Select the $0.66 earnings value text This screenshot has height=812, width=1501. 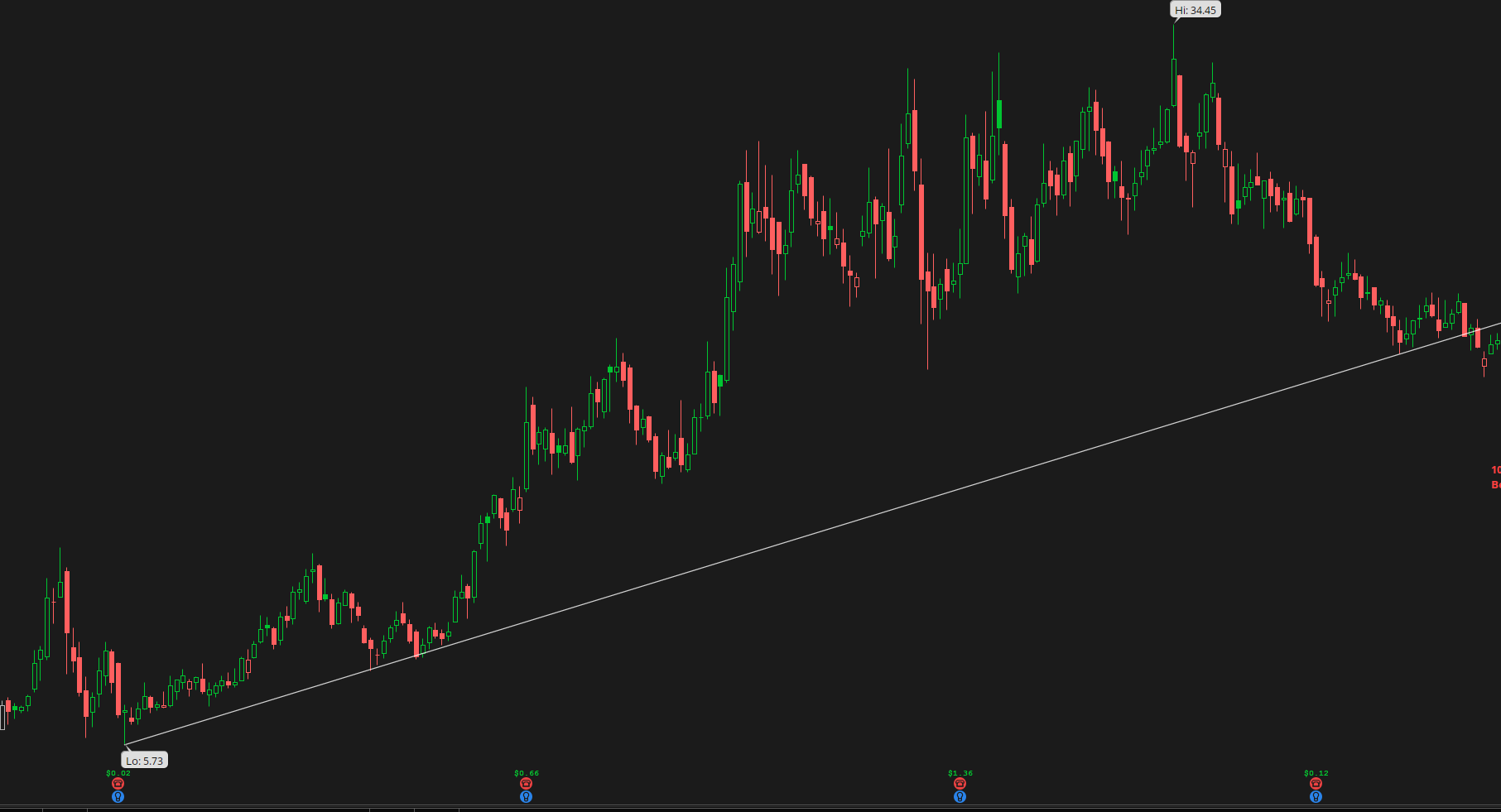(x=527, y=773)
